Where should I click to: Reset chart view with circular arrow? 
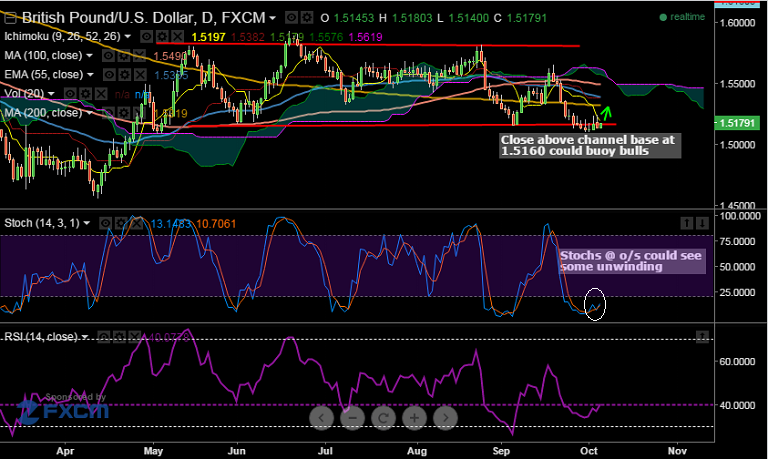(x=383, y=418)
